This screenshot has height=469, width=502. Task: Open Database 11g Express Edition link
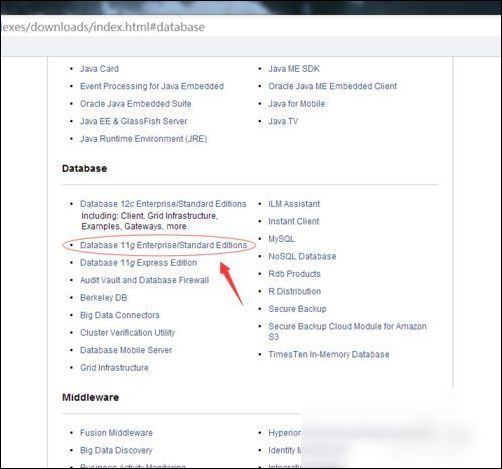138,263
